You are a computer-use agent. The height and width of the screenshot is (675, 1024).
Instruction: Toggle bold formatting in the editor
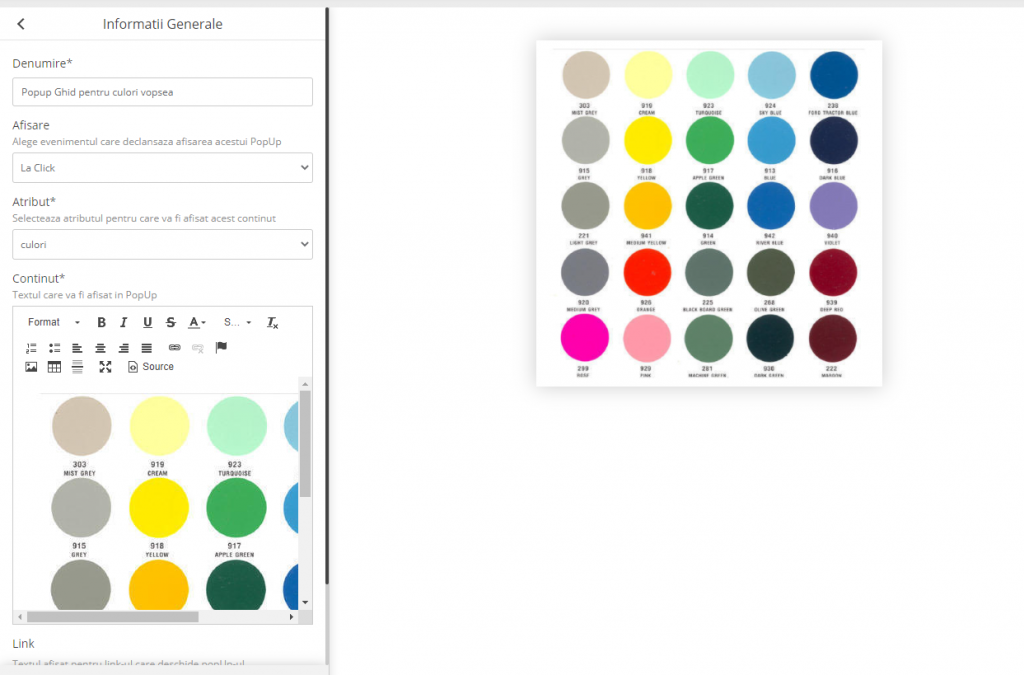(x=101, y=322)
